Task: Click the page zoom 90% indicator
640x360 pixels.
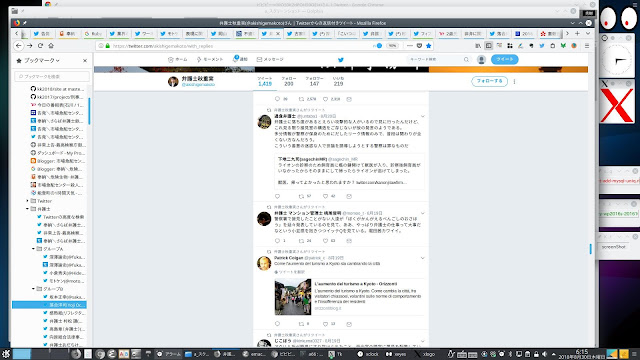Action: tap(392, 46)
